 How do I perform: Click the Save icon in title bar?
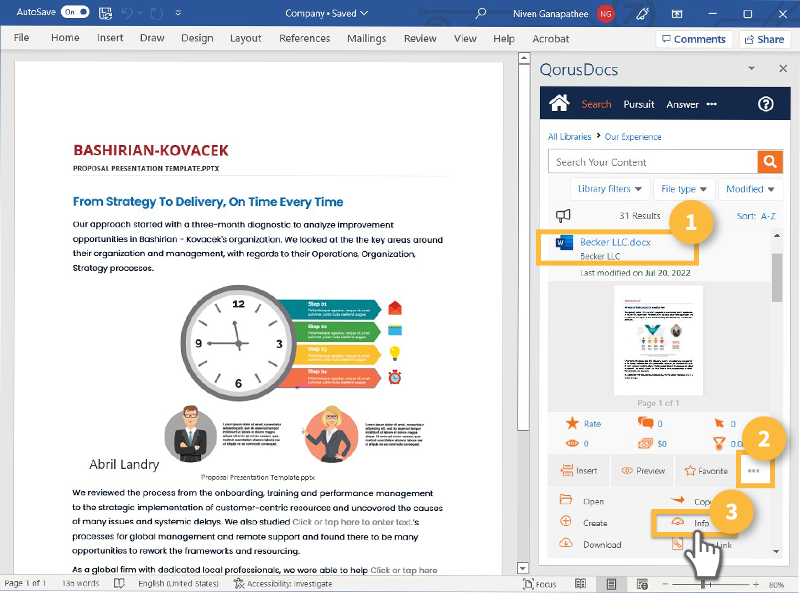[105, 13]
